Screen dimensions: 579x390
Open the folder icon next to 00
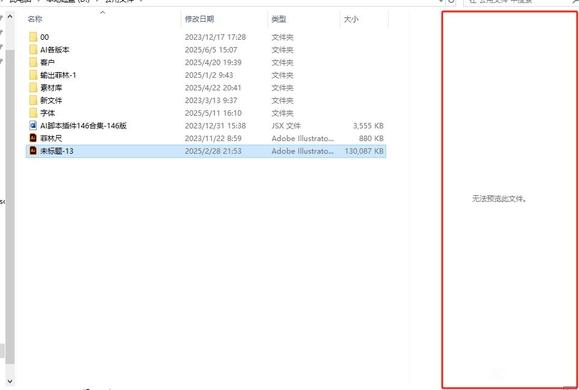point(33,37)
